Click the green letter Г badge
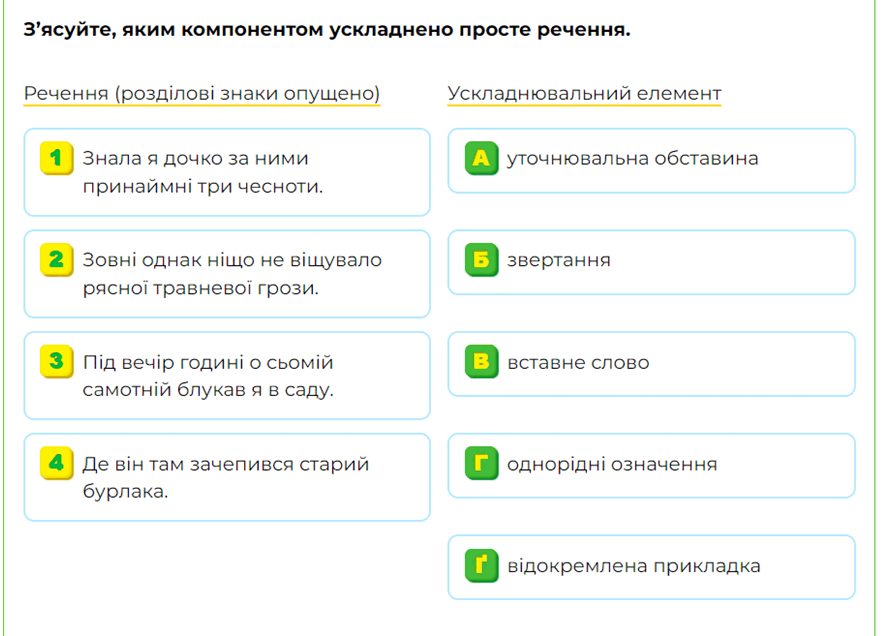The width and height of the screenshot is (886, 636). [x=481, y=463]
